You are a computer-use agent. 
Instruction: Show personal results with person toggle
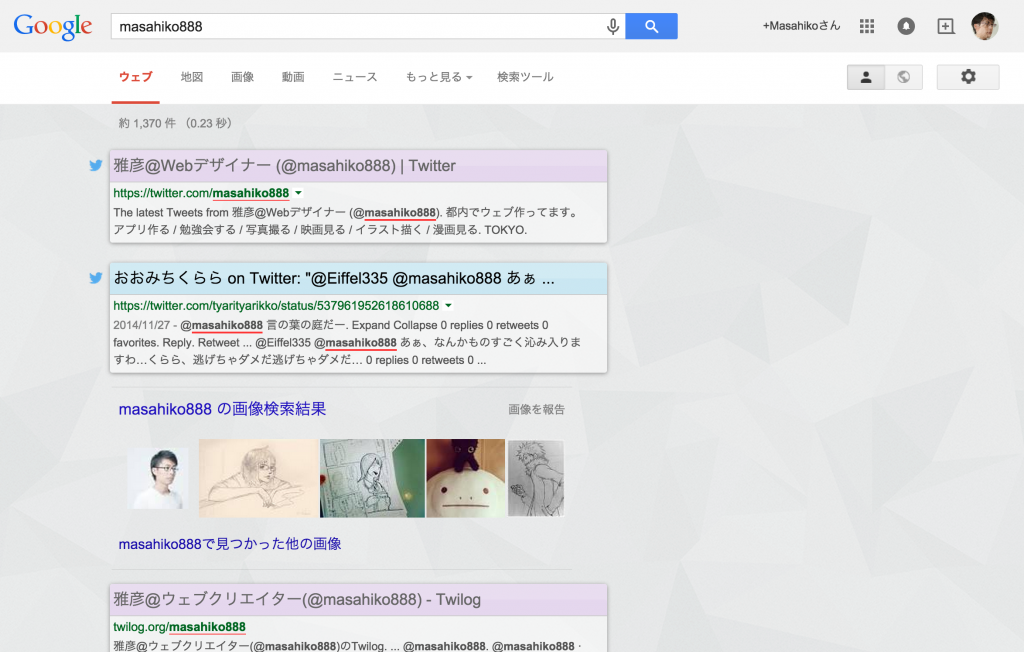click(866, 77)
